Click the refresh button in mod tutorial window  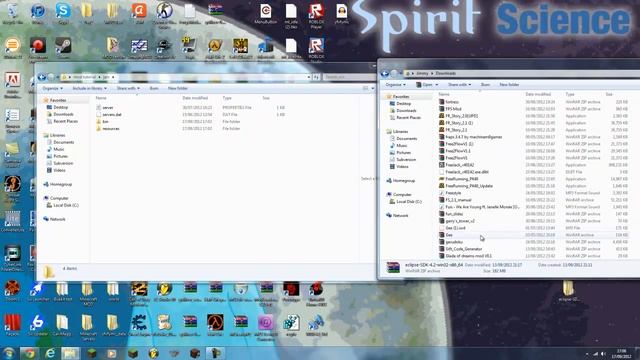(316, 77)
